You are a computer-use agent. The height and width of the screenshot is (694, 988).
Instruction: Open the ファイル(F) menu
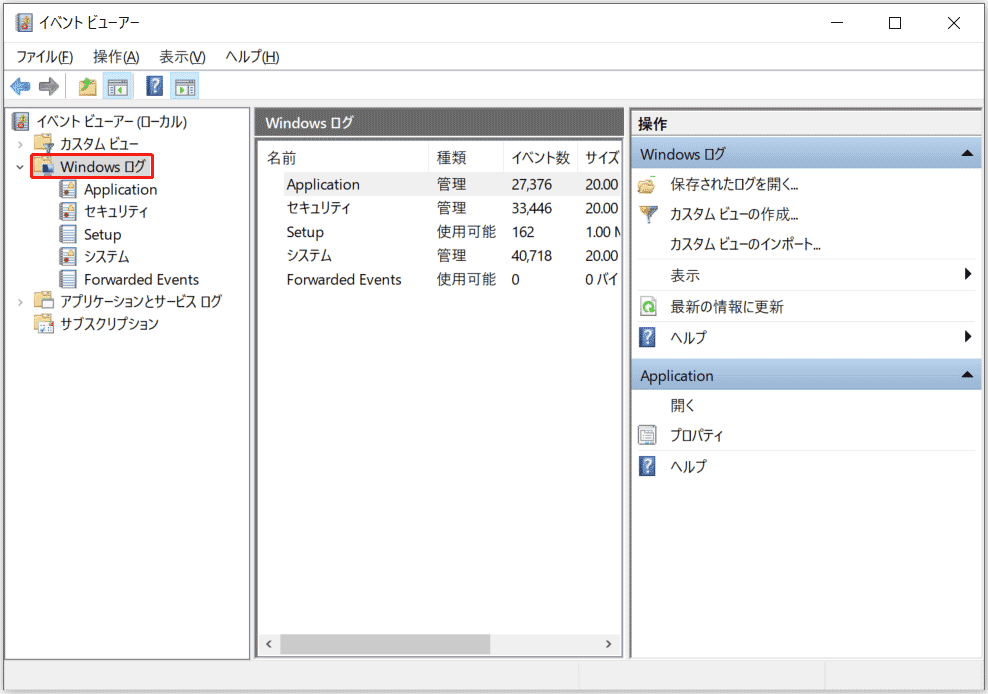[x=44, y=57]
